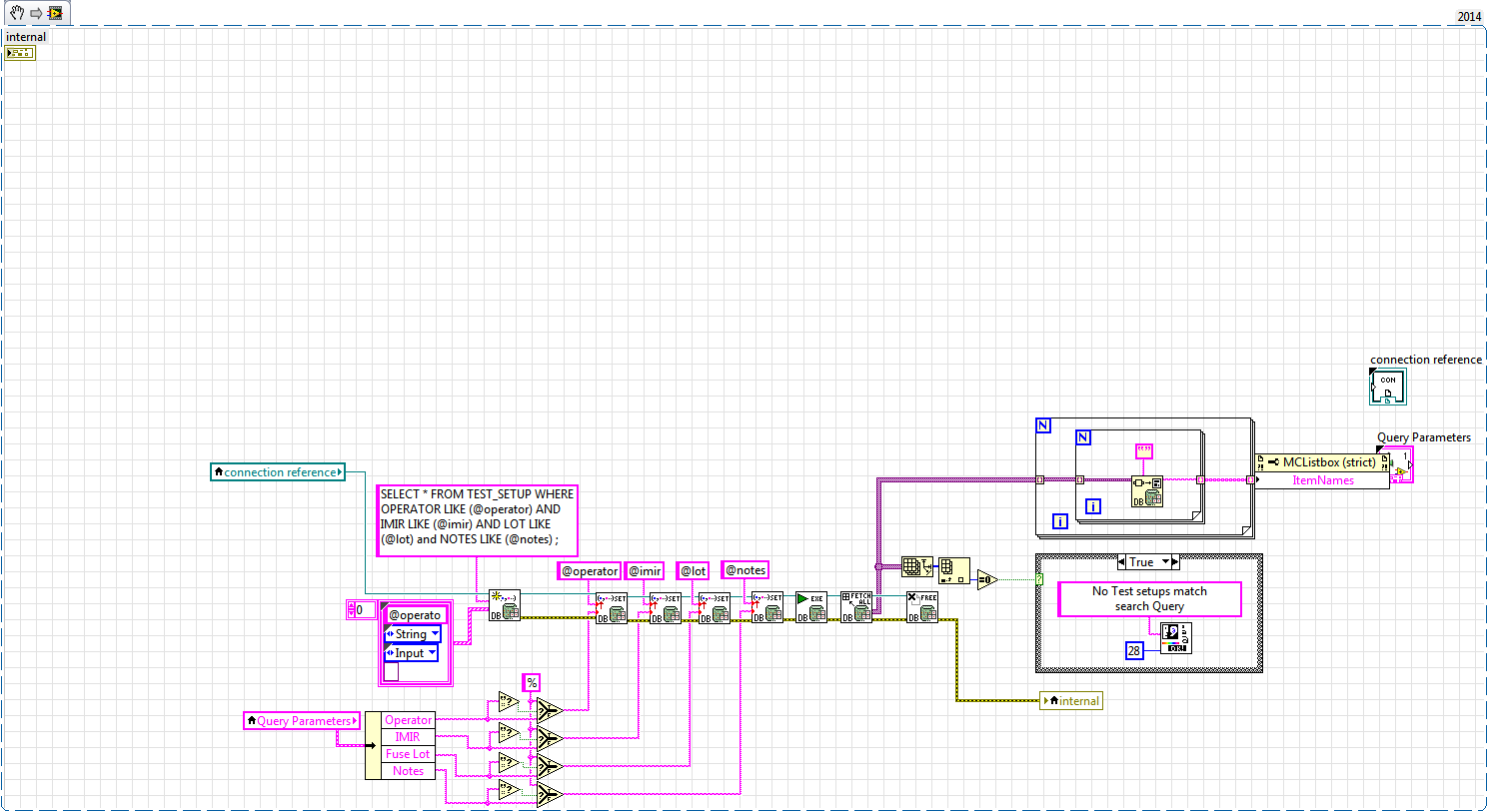This screenshot has width=1488, height=812.
Task: Click the MCListbox (strict) property node
Action: 1322,462
